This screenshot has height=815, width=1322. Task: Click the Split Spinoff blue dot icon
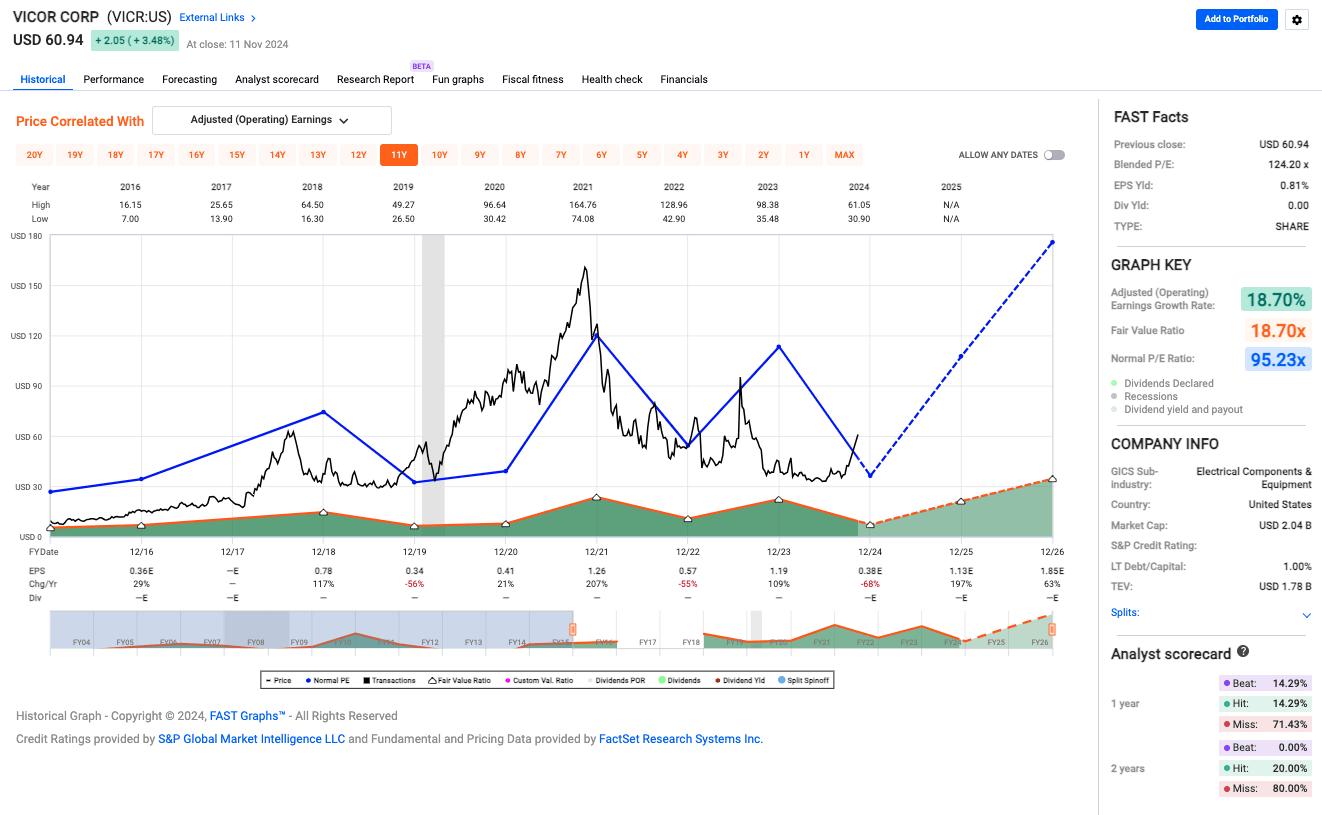782,680
